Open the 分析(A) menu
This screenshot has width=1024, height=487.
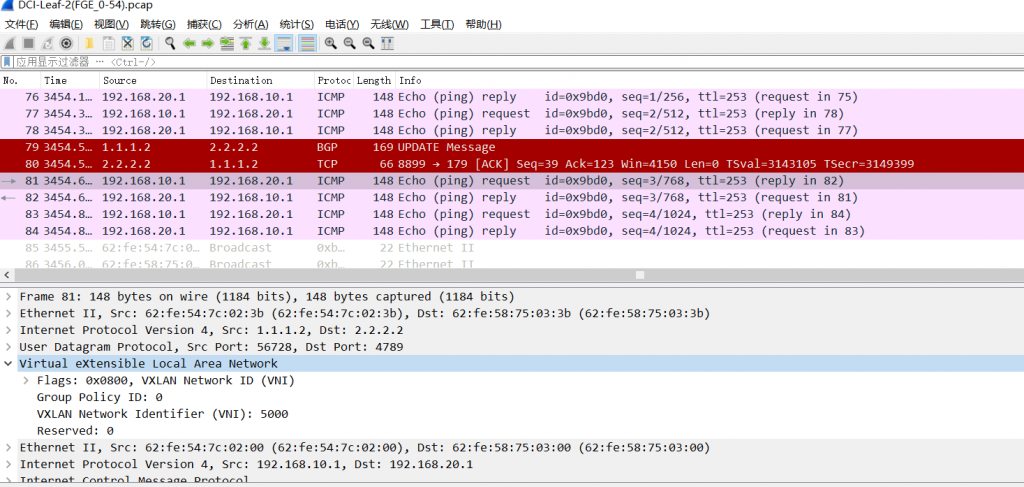click(x=250, y=24)
